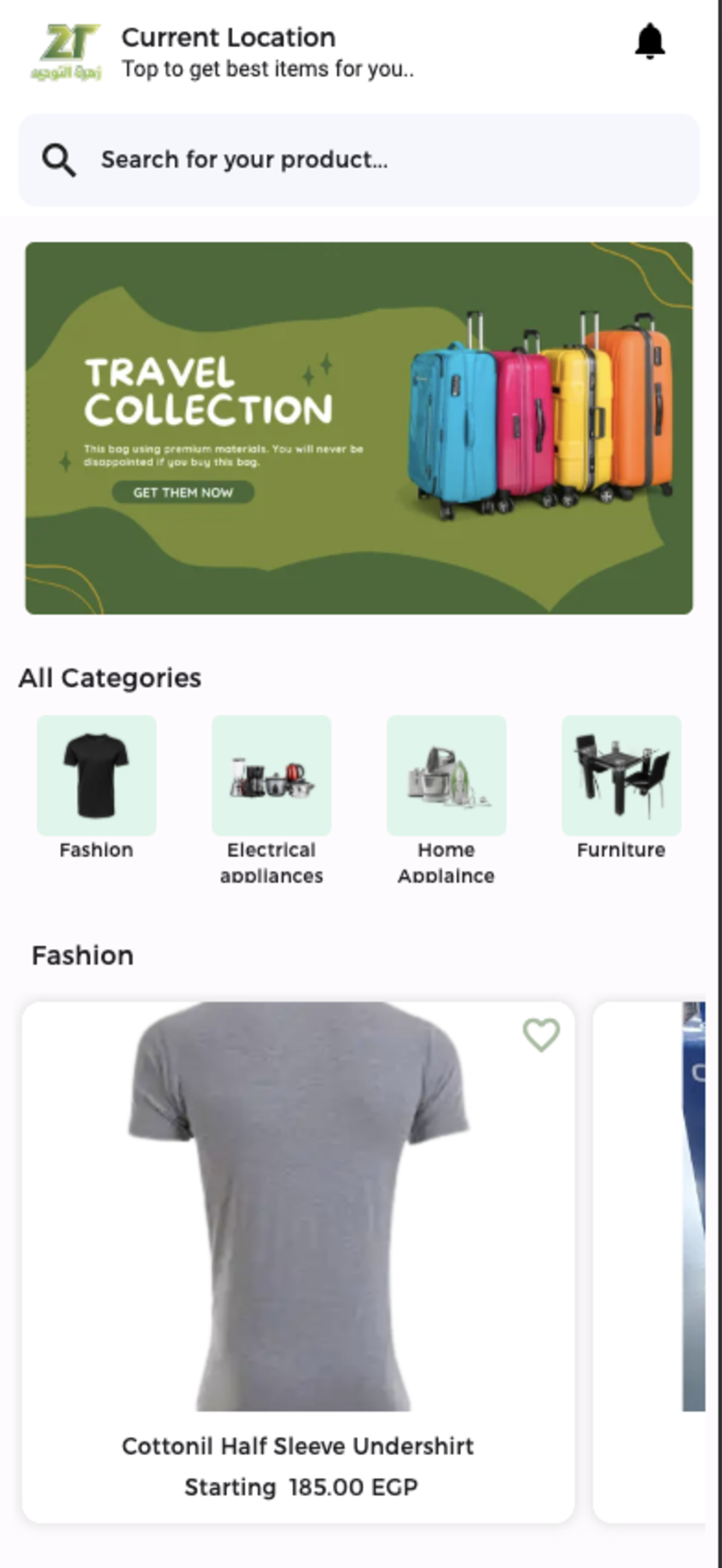The width and height of the screenshot is (722, 1568).
Task: Open the Fashion category t-shirt icon
Action: (96, 775)
